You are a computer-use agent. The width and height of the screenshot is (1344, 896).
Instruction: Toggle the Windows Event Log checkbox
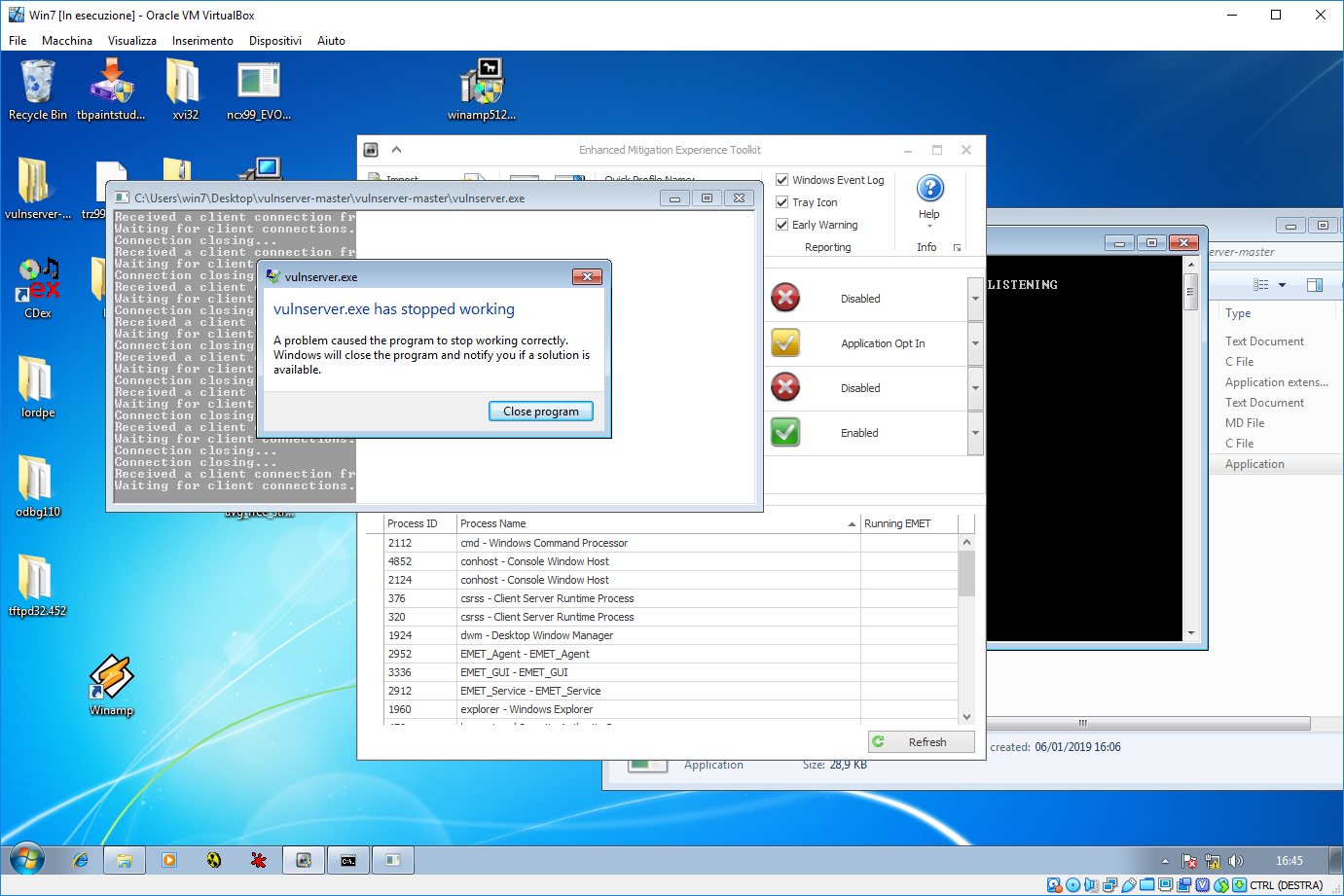(x=781, y=180)
